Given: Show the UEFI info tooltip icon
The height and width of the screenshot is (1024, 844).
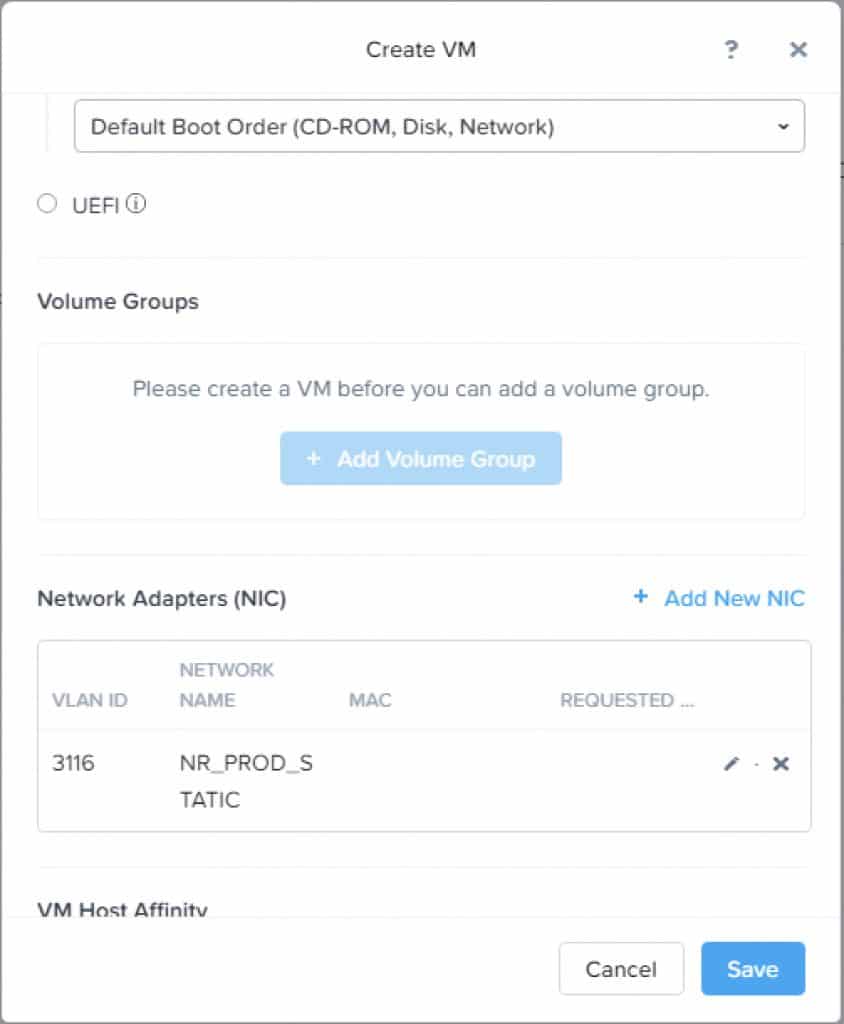Looking at the screenshot, I should [136, 204].
